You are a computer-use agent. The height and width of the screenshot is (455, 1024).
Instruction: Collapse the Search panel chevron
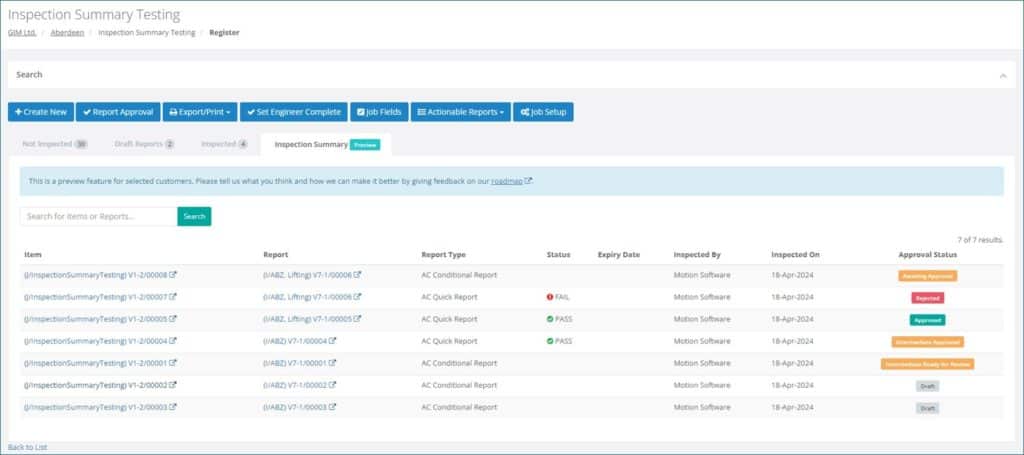pos(1003,76)
